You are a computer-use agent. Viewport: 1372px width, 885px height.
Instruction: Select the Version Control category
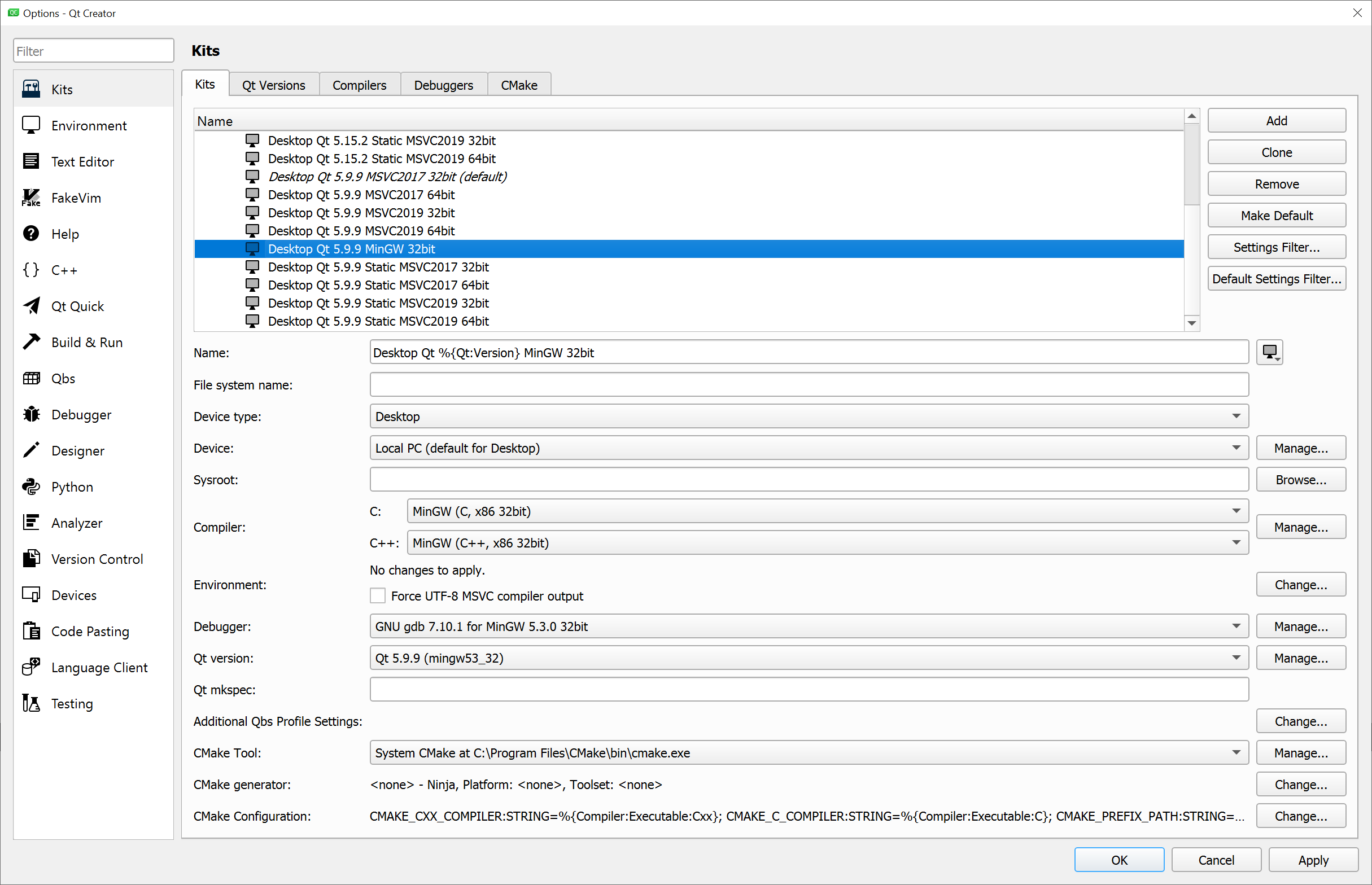[x=97, y=559]
